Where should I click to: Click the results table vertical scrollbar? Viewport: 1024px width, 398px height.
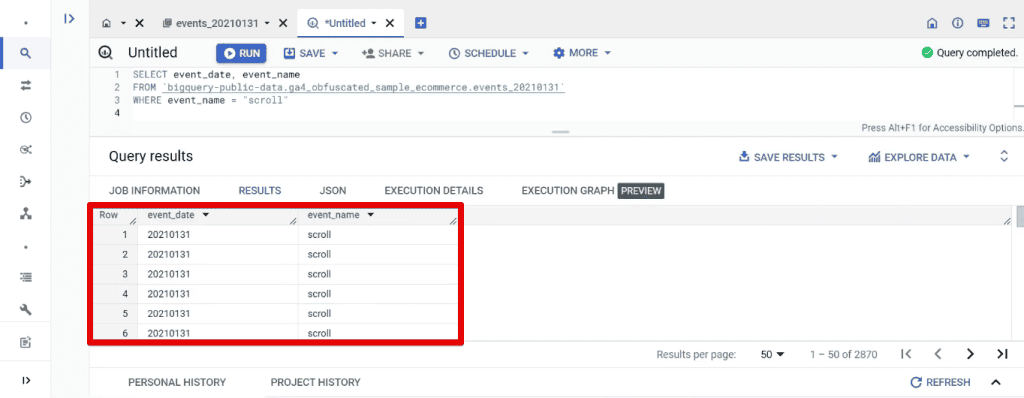pos(1020,217)
